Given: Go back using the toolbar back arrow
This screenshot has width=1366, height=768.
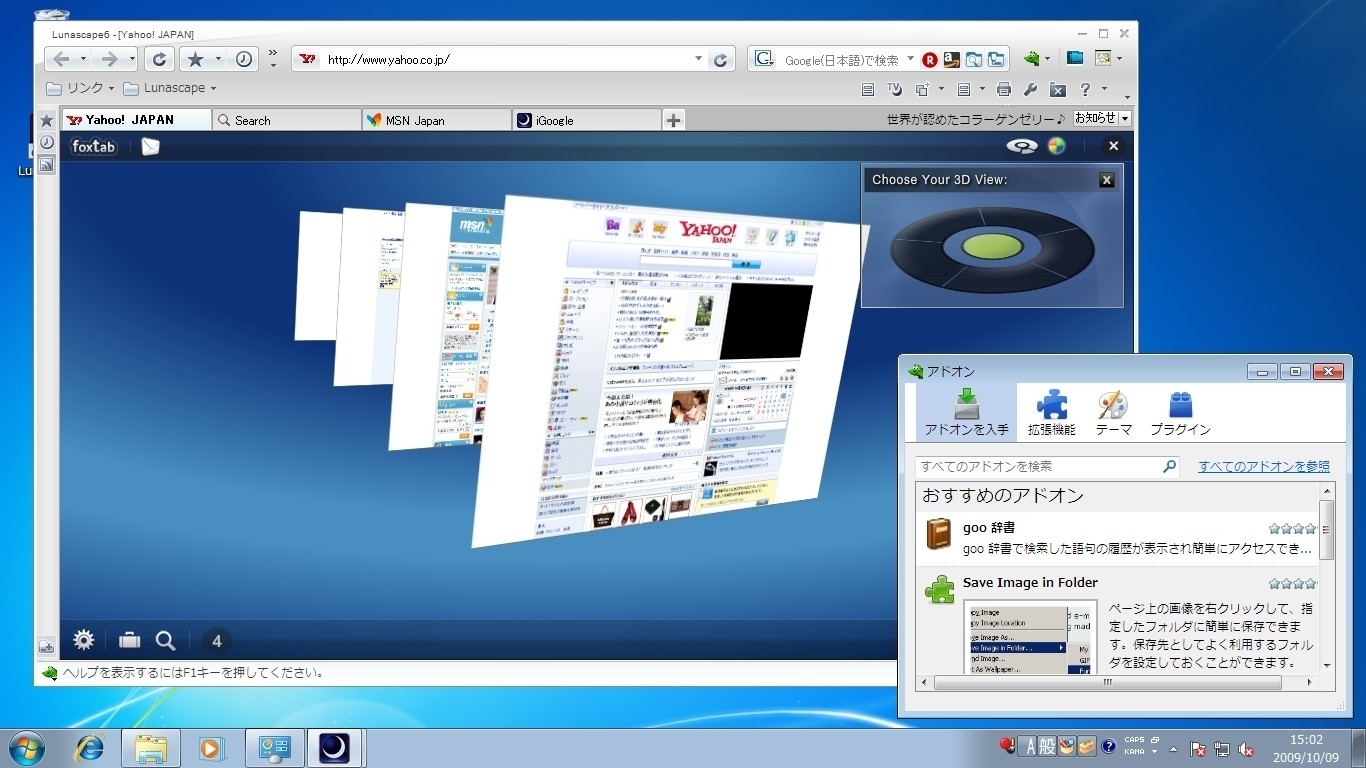Looking at the screenshot, I should click(x=61, y=59).
